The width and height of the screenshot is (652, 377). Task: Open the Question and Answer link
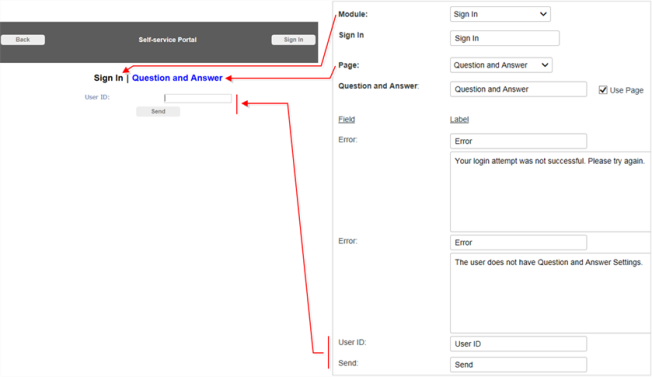[177, 78]
